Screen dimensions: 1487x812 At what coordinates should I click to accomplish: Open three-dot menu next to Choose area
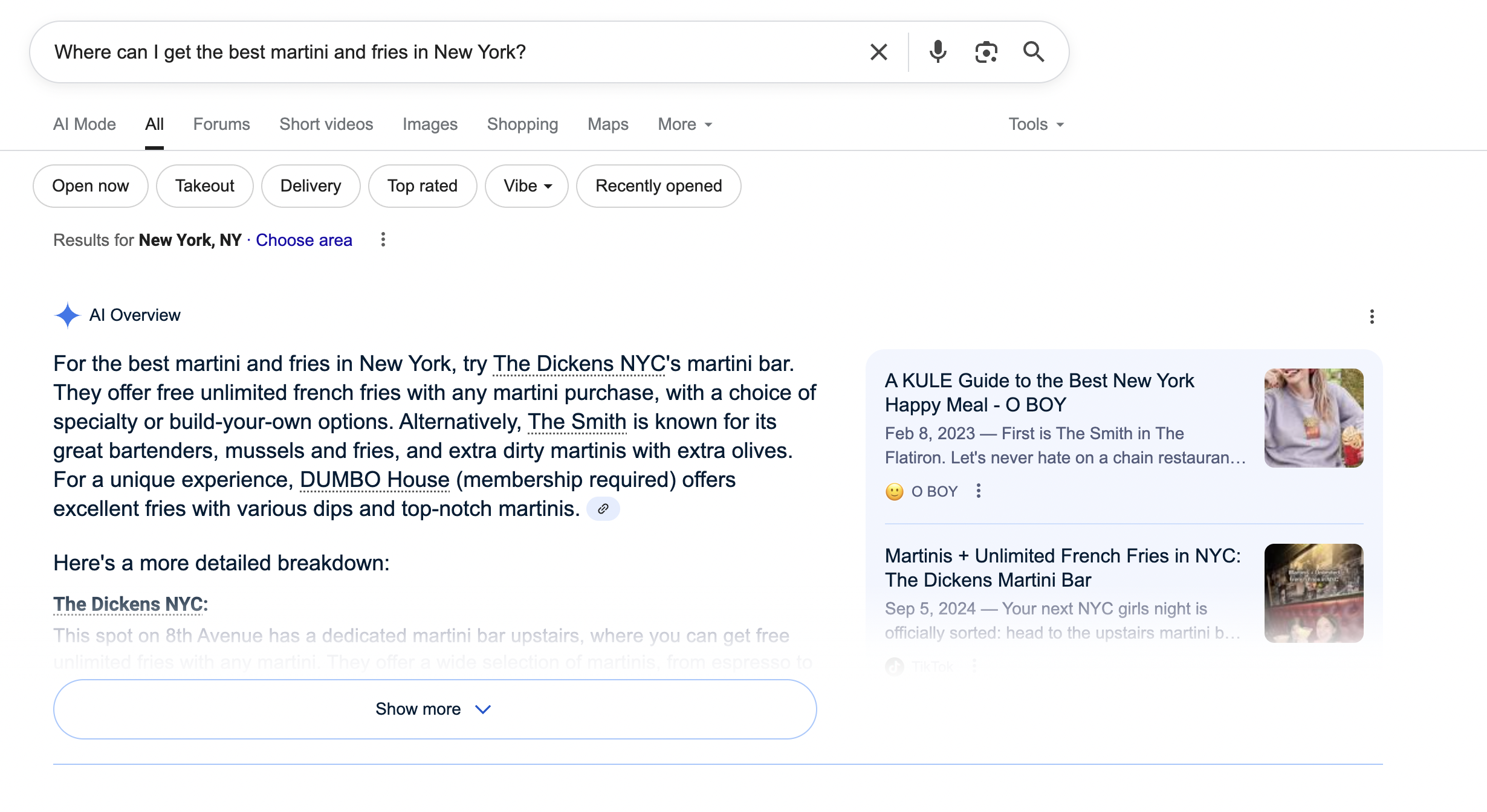[383, 240]
